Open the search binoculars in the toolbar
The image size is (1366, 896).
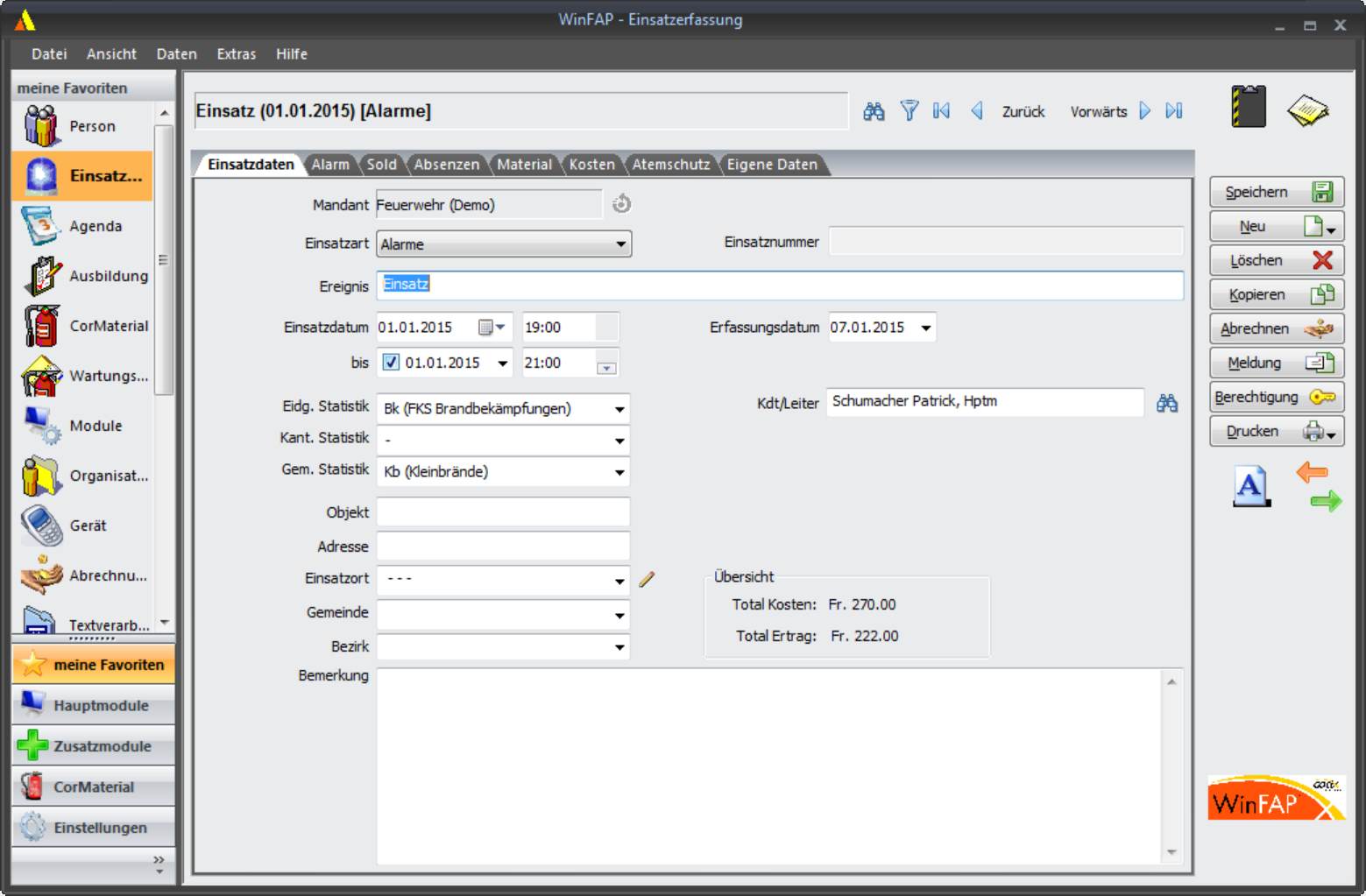tap(874, 110)
